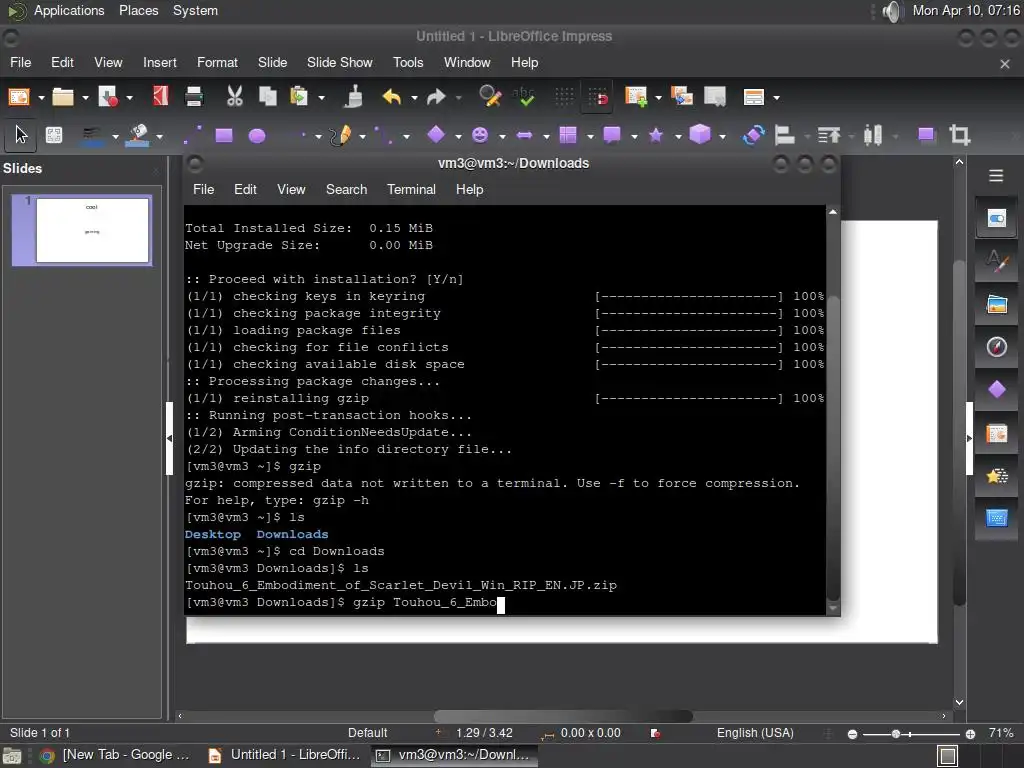This screenshot has height=768, width=1024.
Task: Open the Open-file recent documents dropdown
Action: click(85, 98)
